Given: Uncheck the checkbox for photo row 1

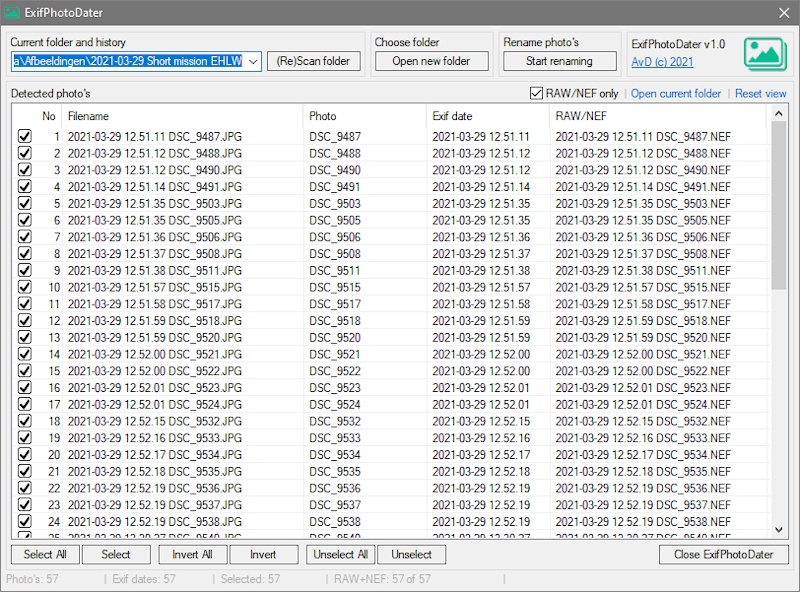Looking at the screenshot, I should 25,137.
